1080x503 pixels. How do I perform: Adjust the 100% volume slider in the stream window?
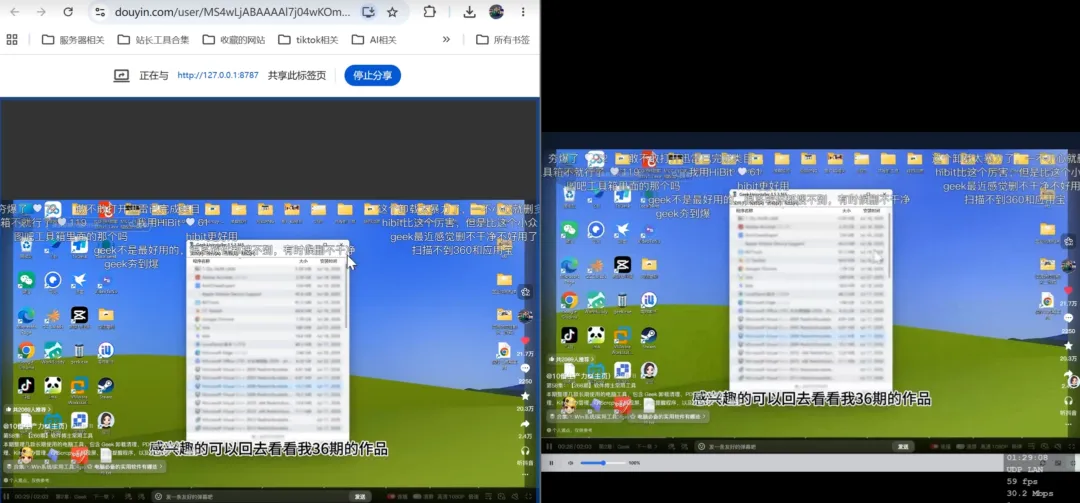pos(603,463)
